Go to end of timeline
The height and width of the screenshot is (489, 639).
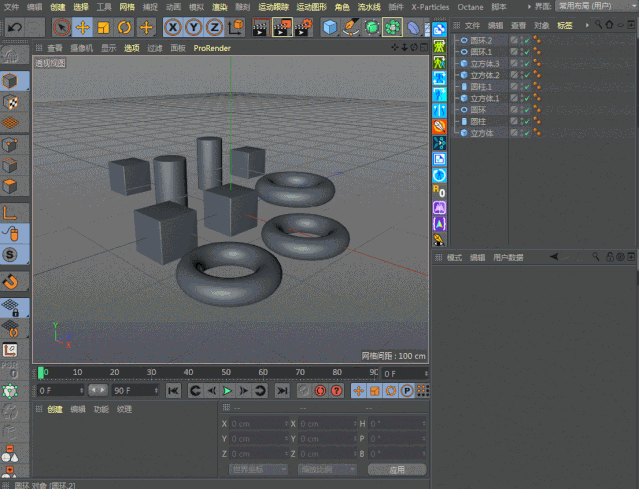(282, 391)
